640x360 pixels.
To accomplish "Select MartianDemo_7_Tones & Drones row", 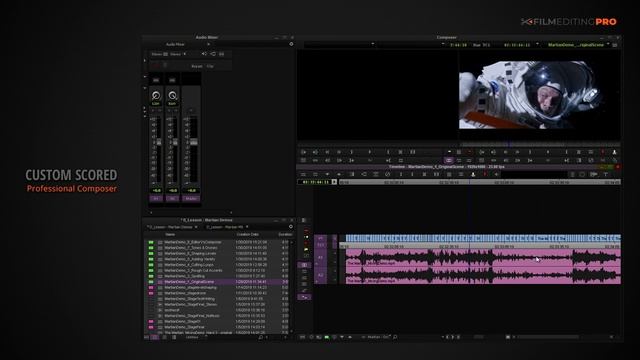I will [x=217, y=248].
